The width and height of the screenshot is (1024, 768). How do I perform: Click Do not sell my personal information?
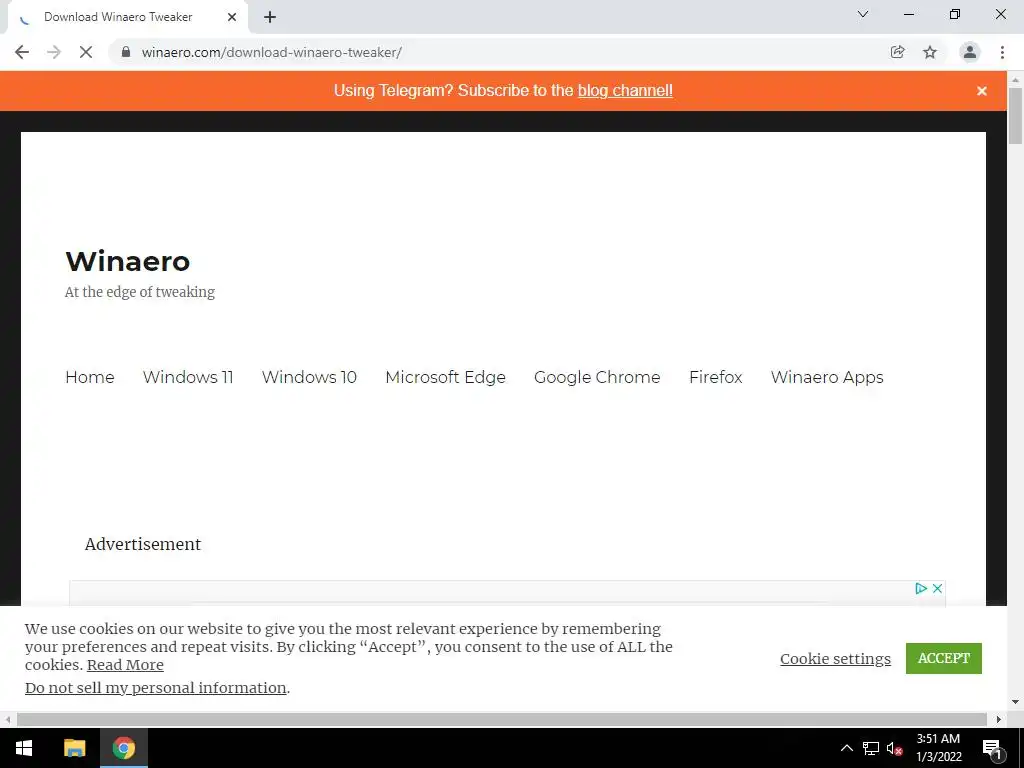point(155,688)
